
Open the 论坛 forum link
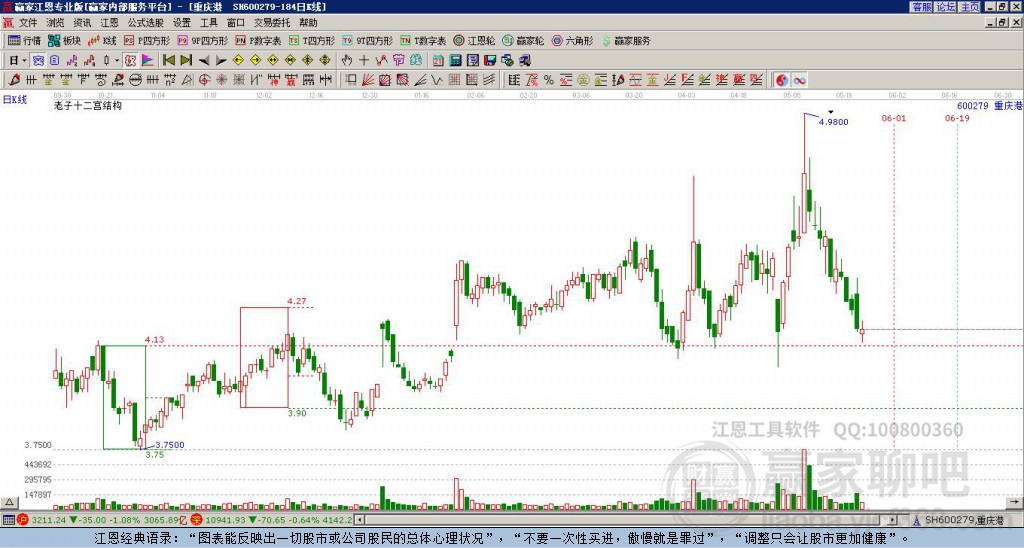point(945,7)
